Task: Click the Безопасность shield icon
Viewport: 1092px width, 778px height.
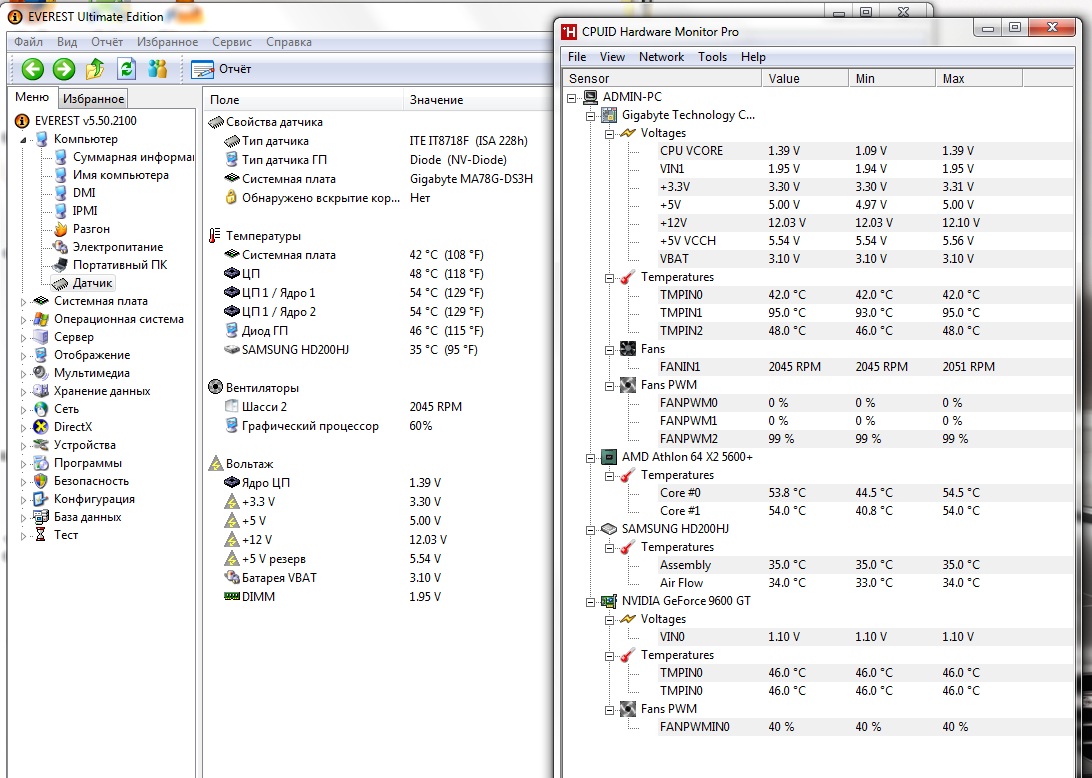Action: point(41,481)
